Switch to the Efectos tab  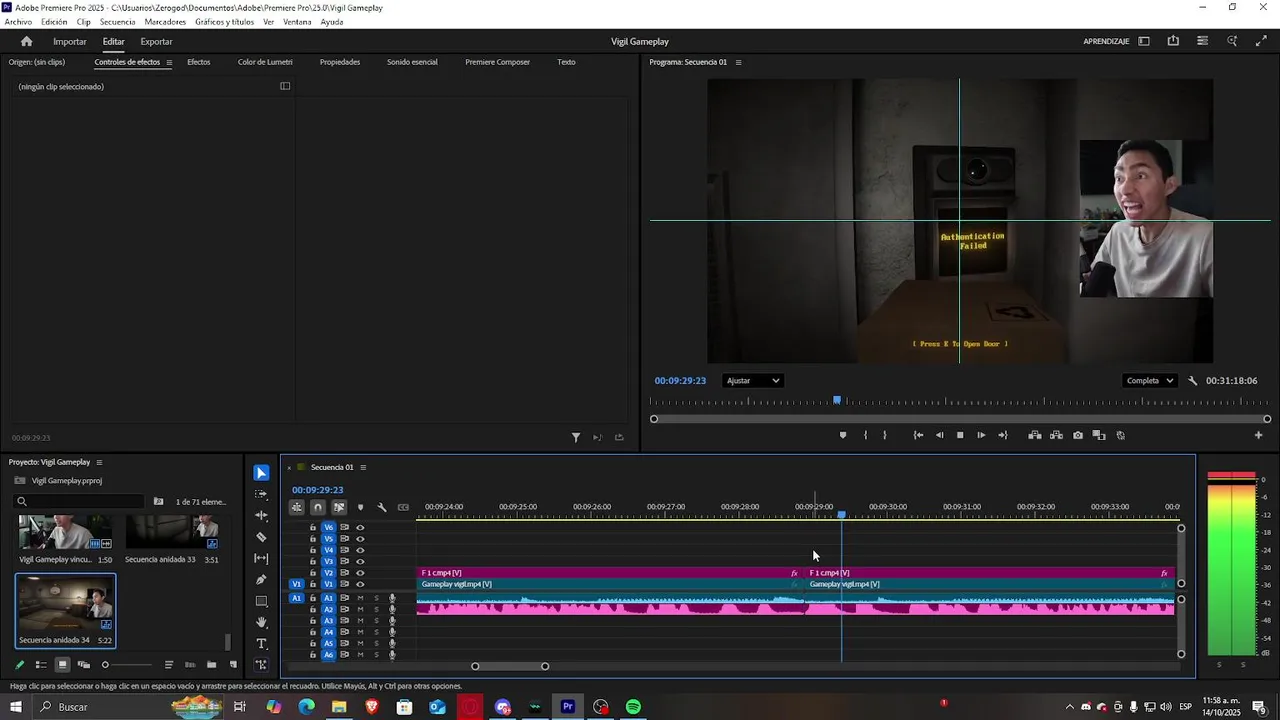pyautogui.click(x=199, y=62)
